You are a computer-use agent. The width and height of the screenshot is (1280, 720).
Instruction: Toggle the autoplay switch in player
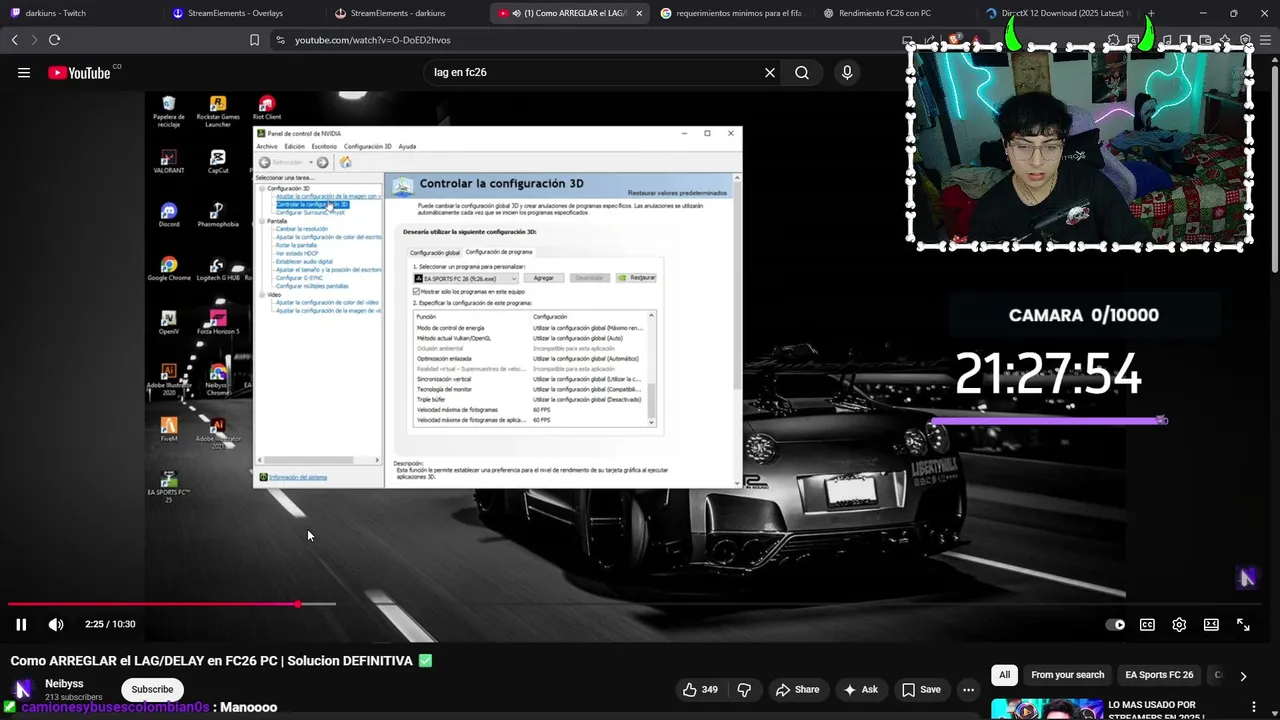[x=1115, y=624]
